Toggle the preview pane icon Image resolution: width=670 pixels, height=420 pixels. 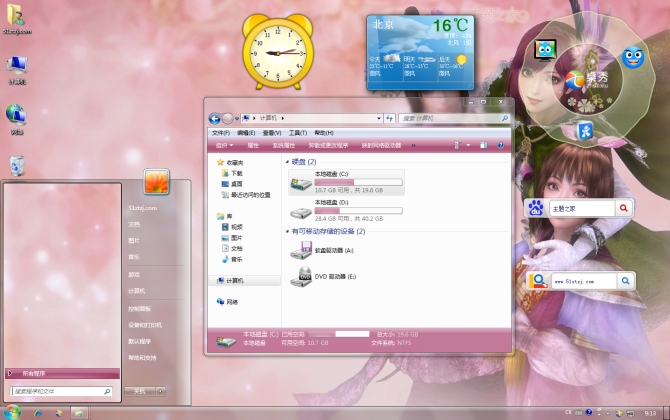tap(484, 146)
